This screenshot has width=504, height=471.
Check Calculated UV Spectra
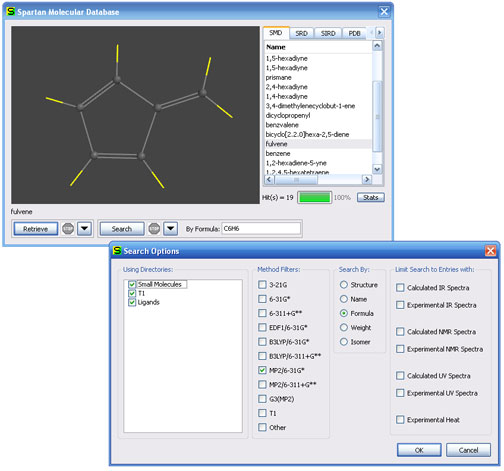click(x=400, y=376)
